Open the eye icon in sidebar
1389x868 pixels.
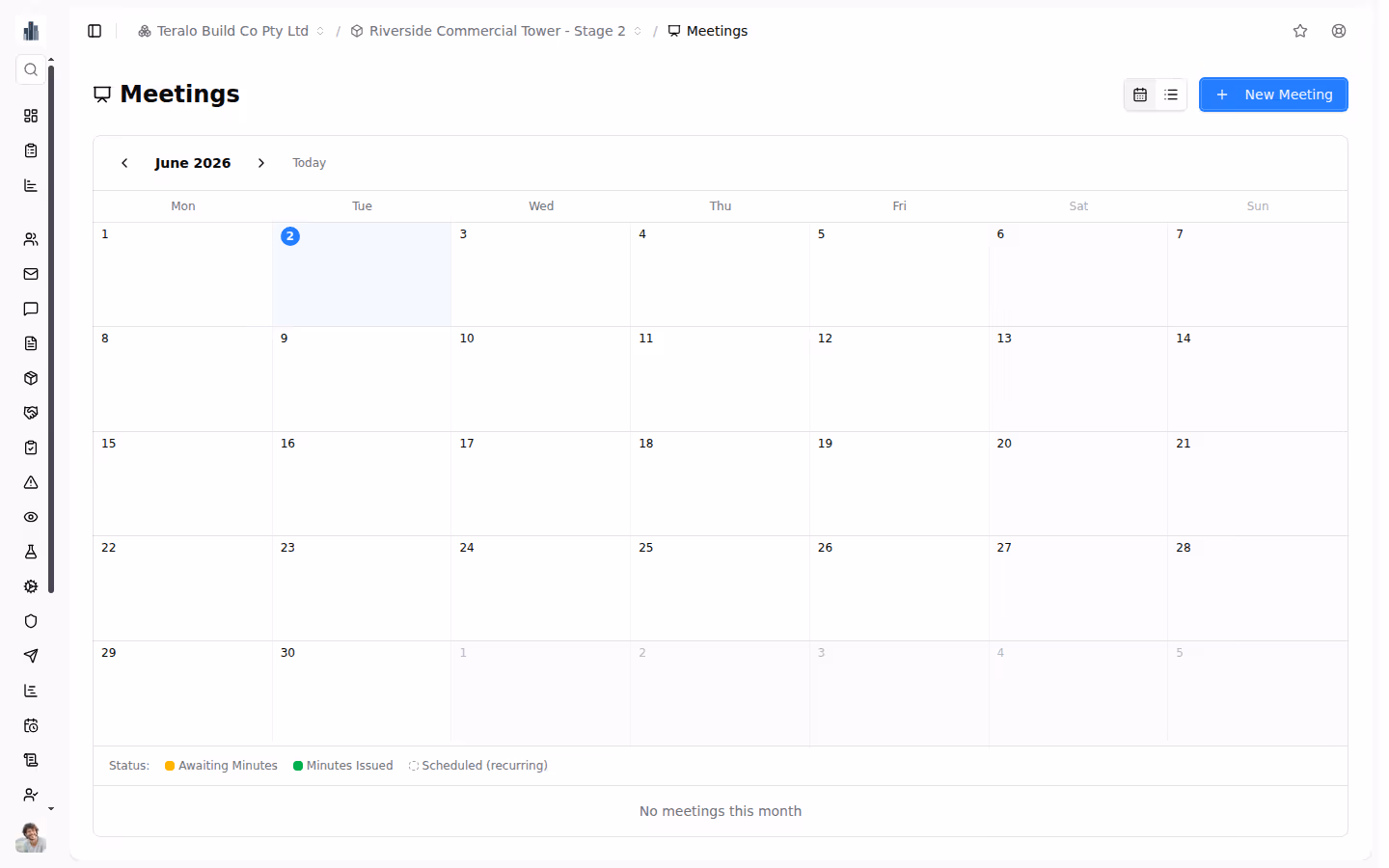click(31, 517)
